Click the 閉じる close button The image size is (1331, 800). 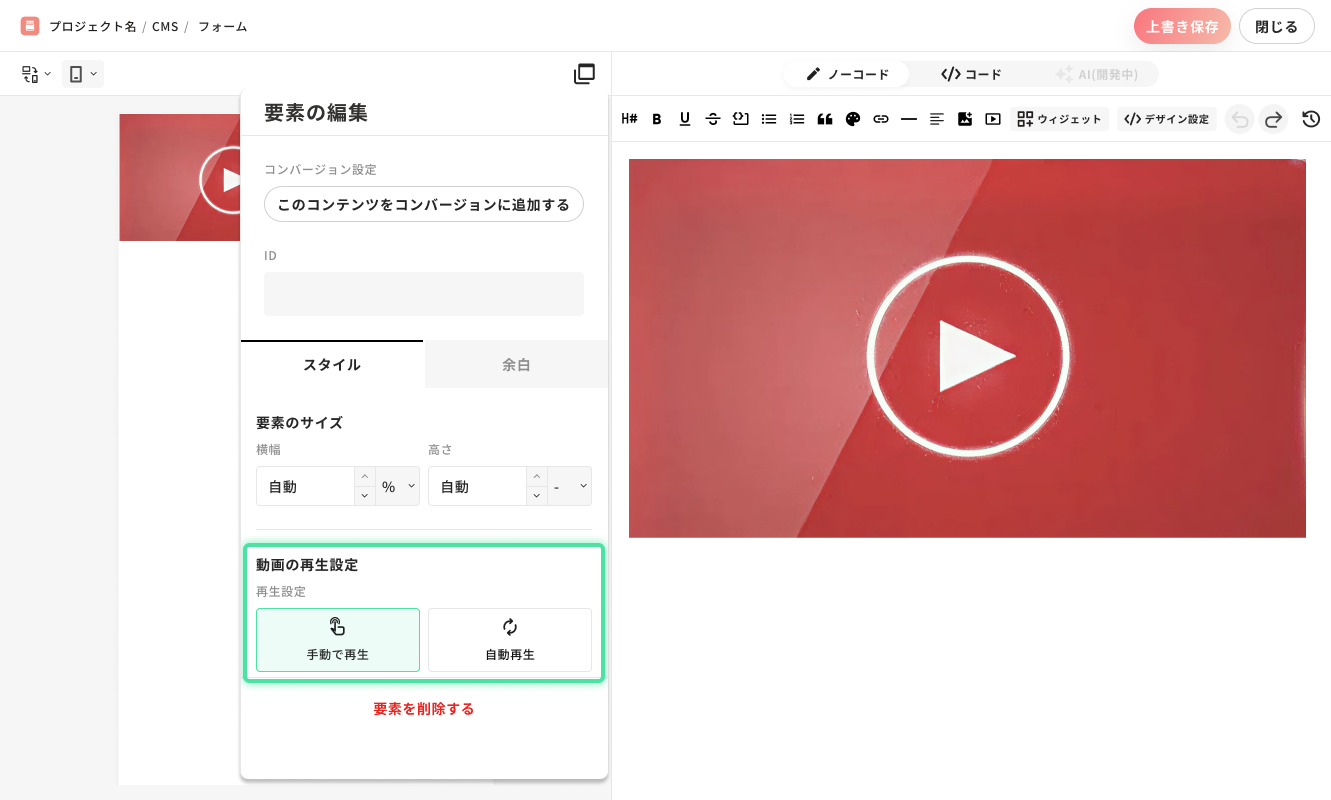1277,26
